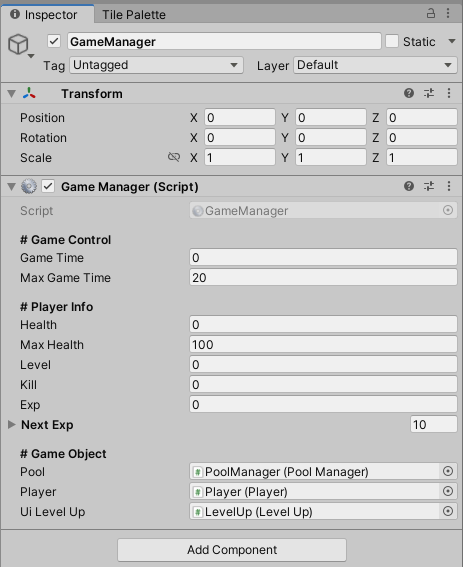
Task: Toggle the Scale constrain proportions link icon
Action: point(174,157)
